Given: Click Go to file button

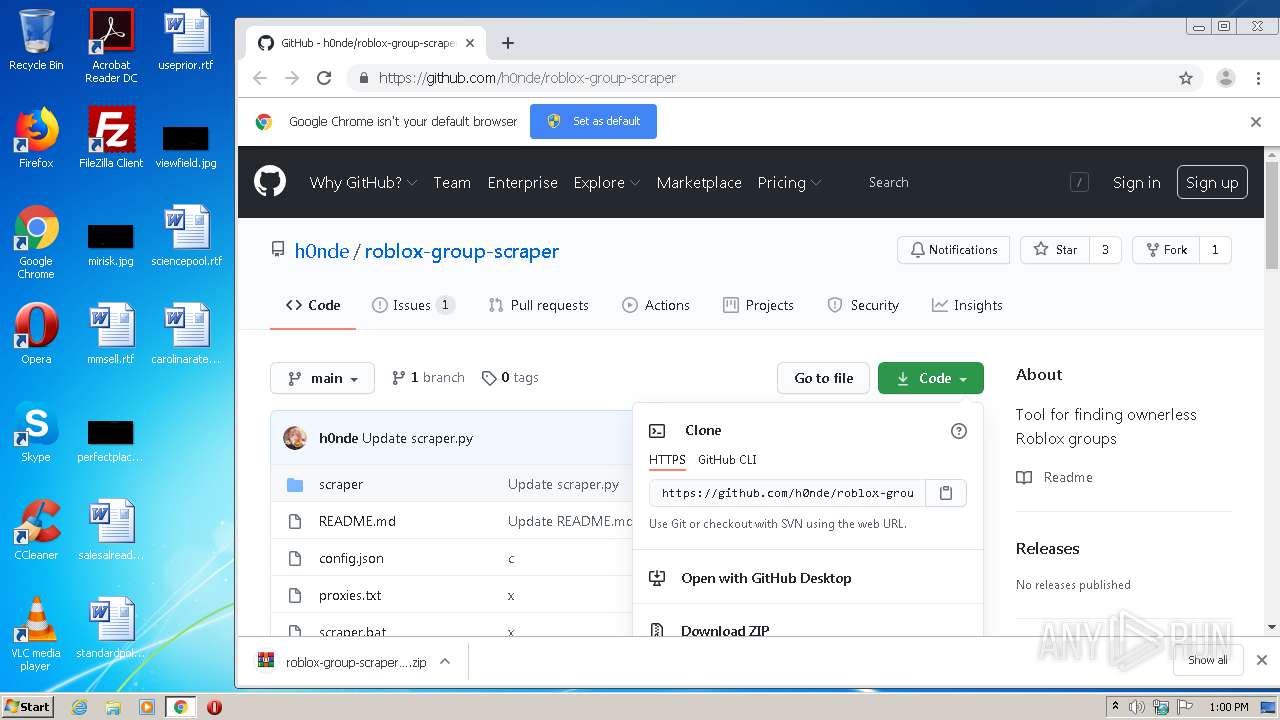Looking at the screenshot, I should pyautogui.click(x=824, y=378).
